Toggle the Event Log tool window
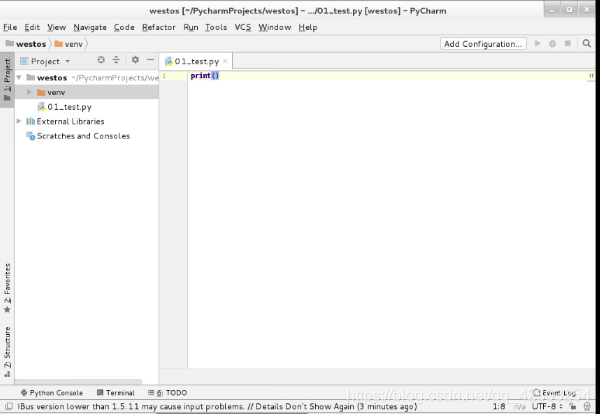Viewport: 600px width, 414px height. pos(555,393)
